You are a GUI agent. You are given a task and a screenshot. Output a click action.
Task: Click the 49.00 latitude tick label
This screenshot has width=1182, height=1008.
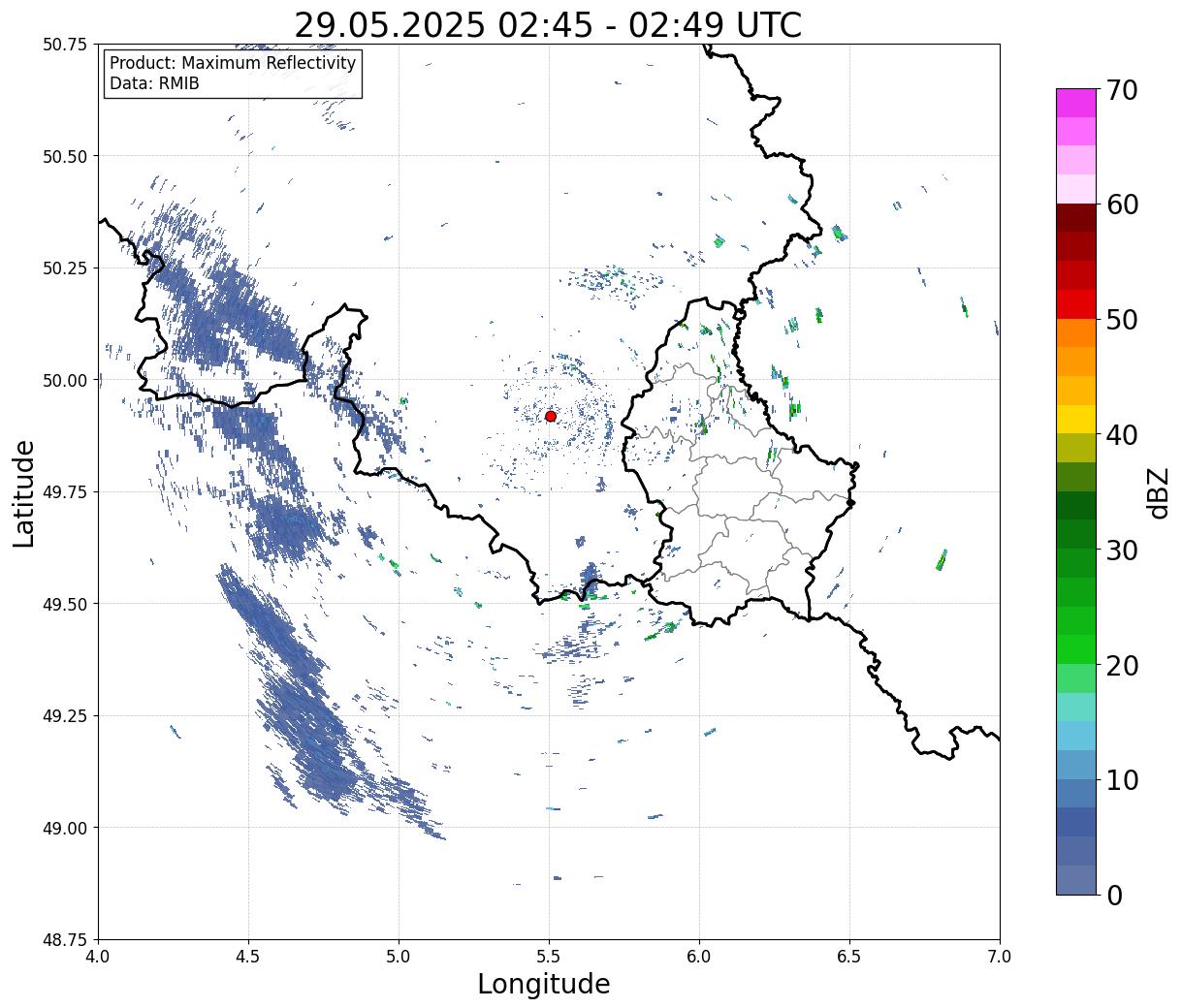click(64, 828)
